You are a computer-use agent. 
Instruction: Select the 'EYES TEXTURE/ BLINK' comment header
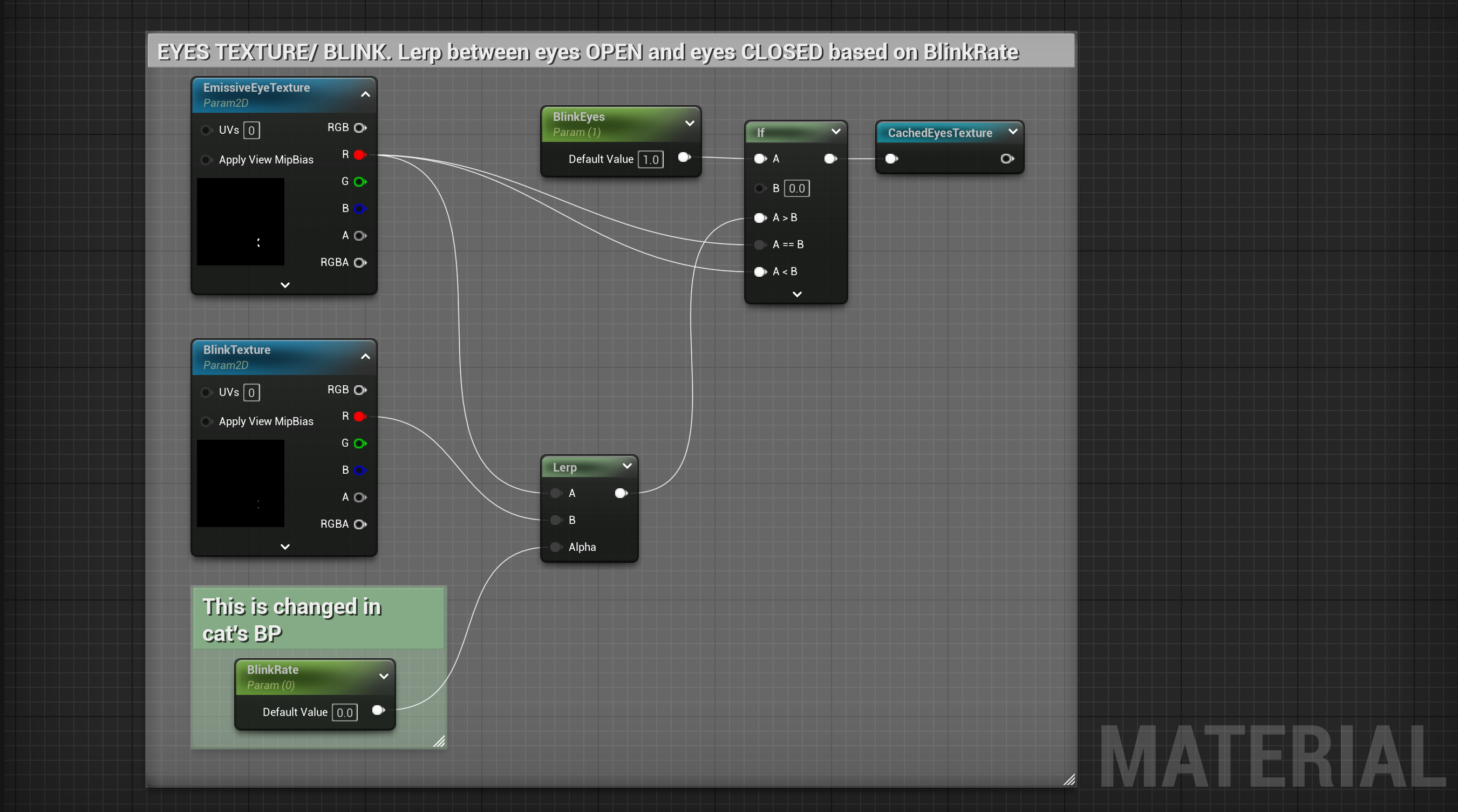[611, 51]
